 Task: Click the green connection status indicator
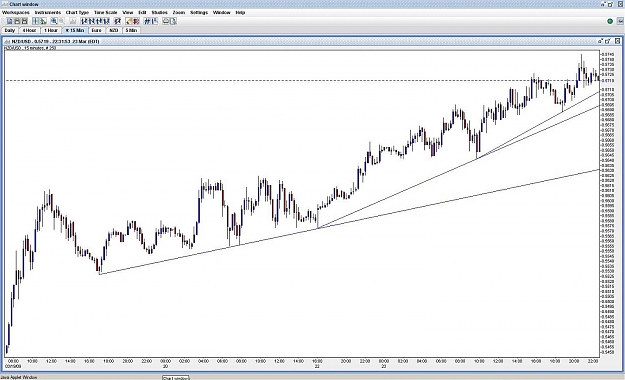610,21
